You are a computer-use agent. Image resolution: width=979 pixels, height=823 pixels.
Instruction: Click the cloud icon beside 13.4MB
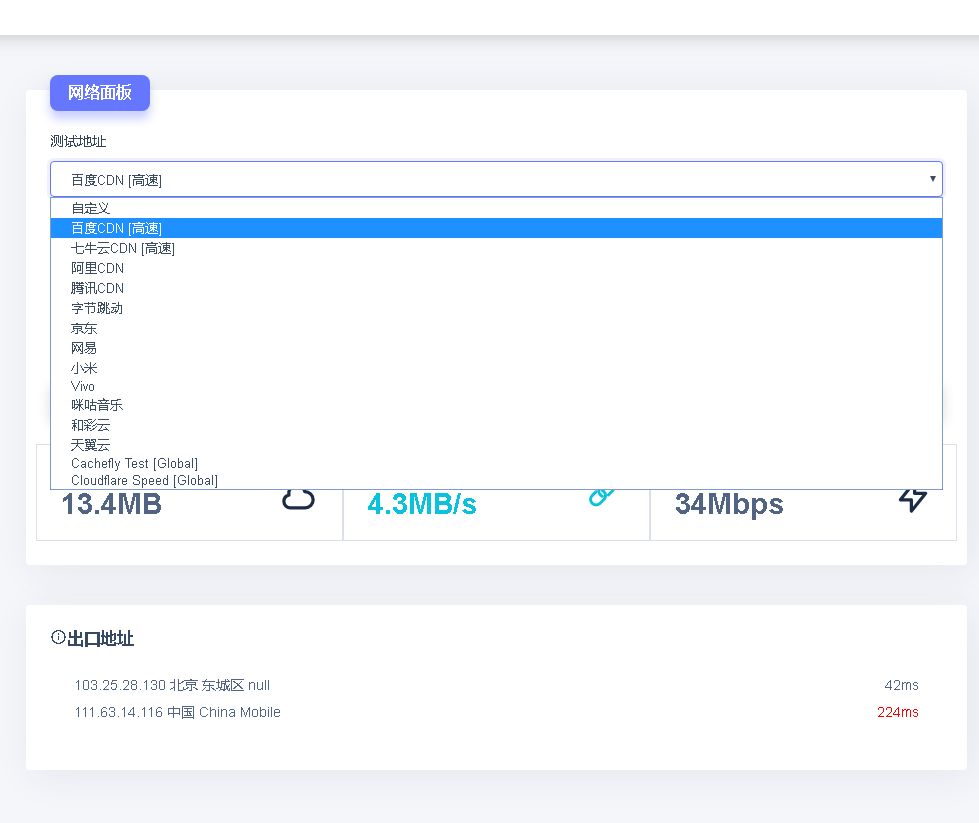298,499
